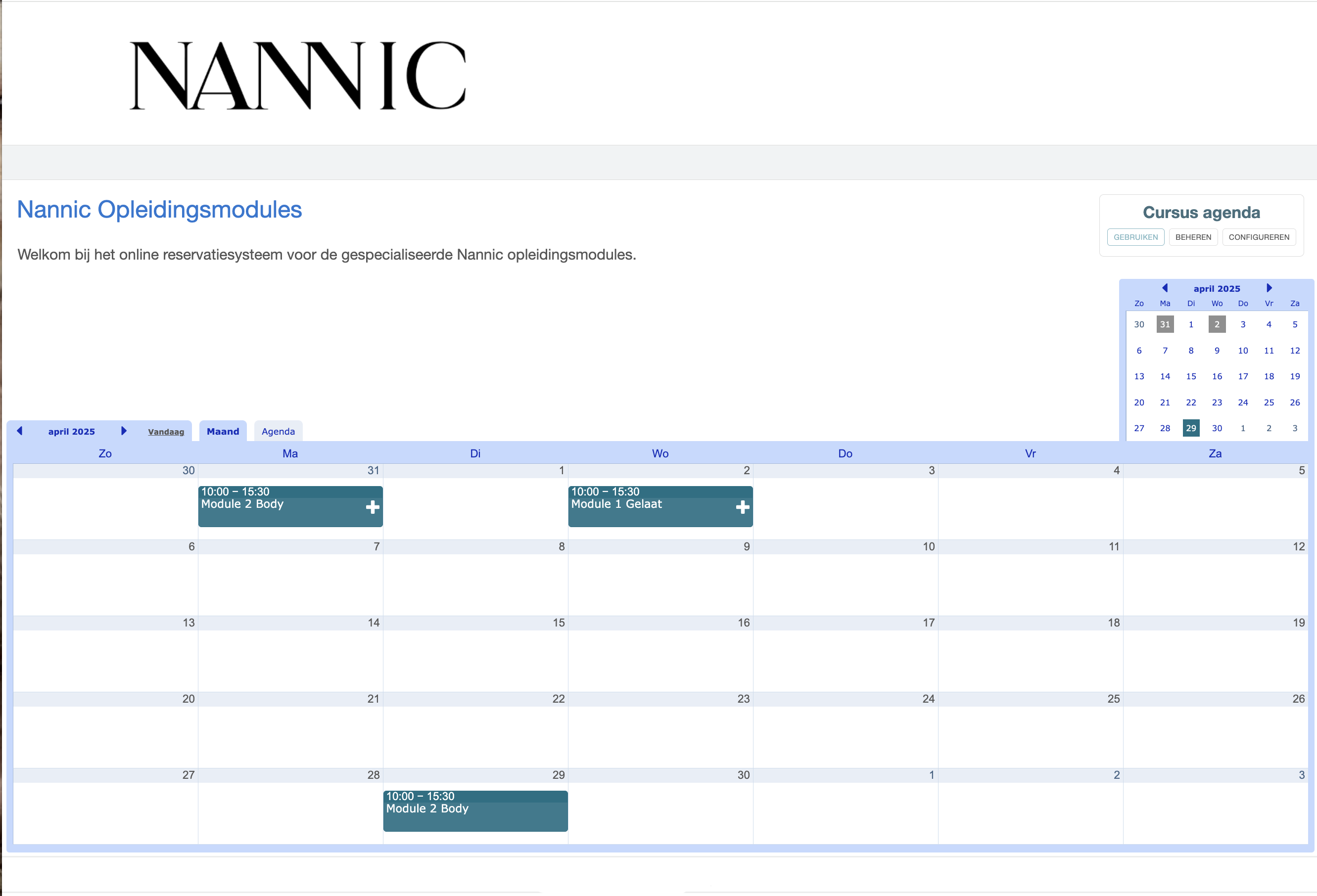The image size is (1317, 896).
Task: Select 10 in the mini calendar
Action: [1243, 351]
